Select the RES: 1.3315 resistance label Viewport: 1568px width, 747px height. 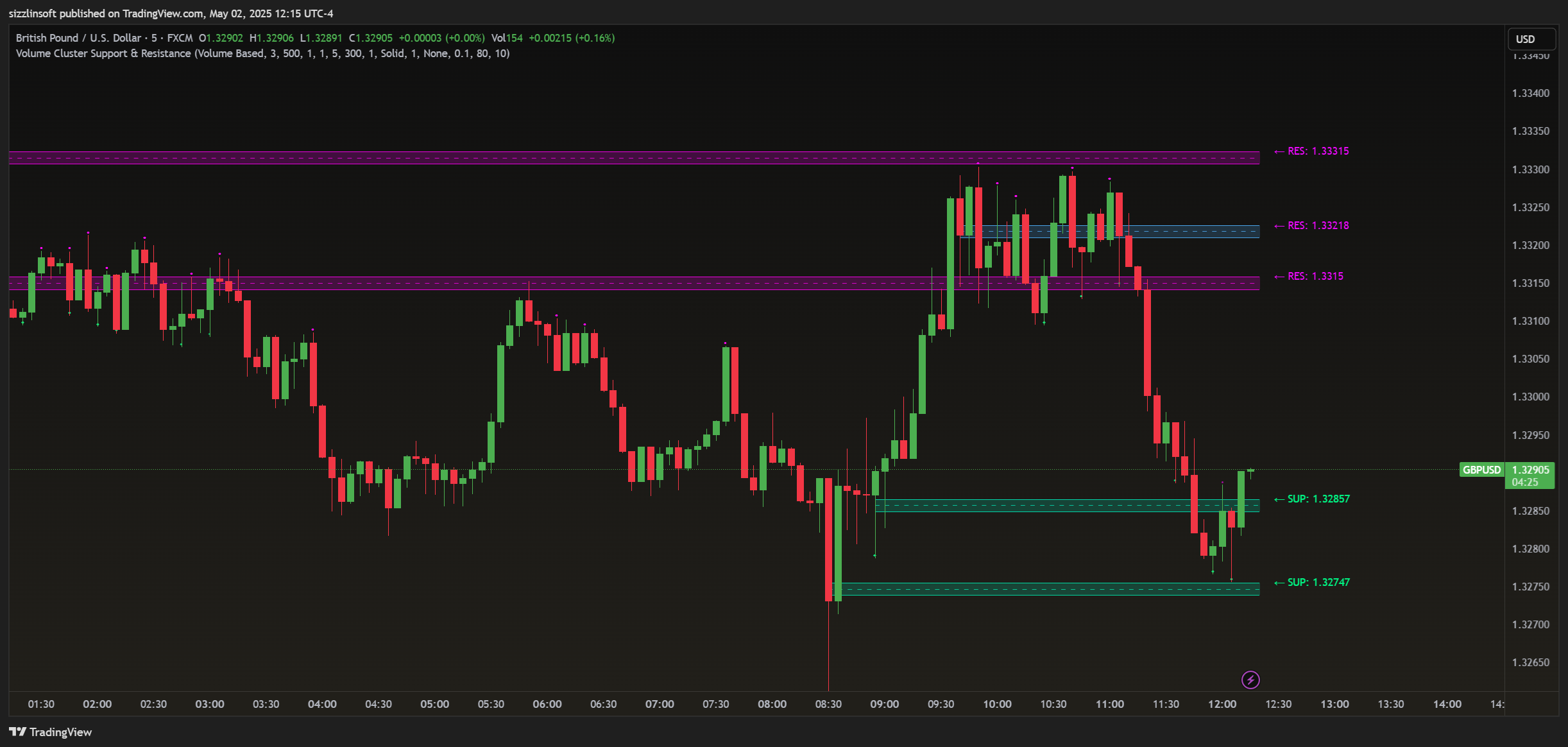[x=1308, y=276]
